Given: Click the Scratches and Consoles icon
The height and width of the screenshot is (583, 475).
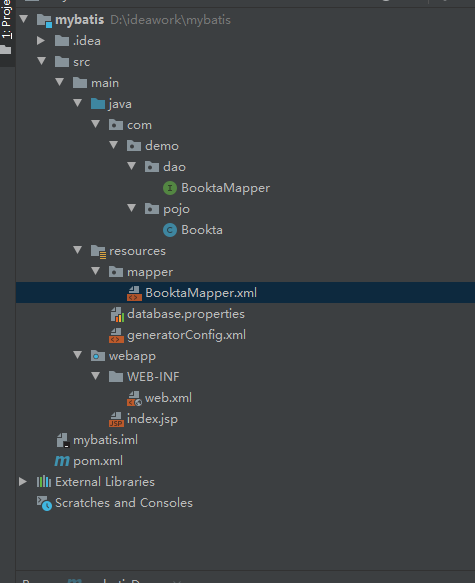Looking at the screenshot, I should tap(44, 503).
